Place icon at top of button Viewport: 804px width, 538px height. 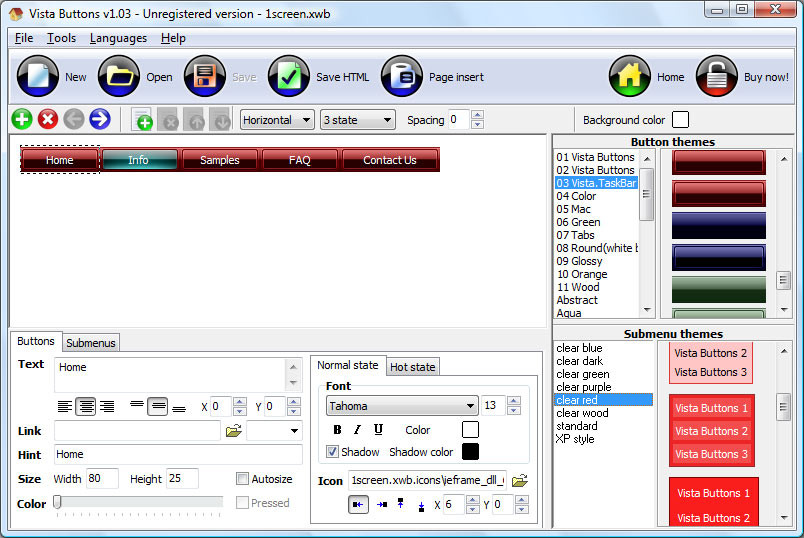click(400, 504)
